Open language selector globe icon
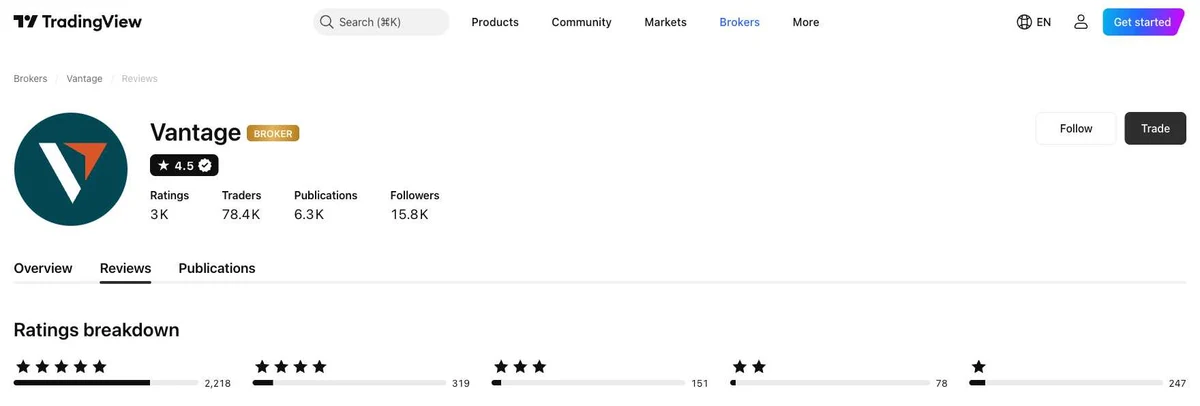The height and width of the screenshot is (406, 1200). click(x=1024, y=22)
